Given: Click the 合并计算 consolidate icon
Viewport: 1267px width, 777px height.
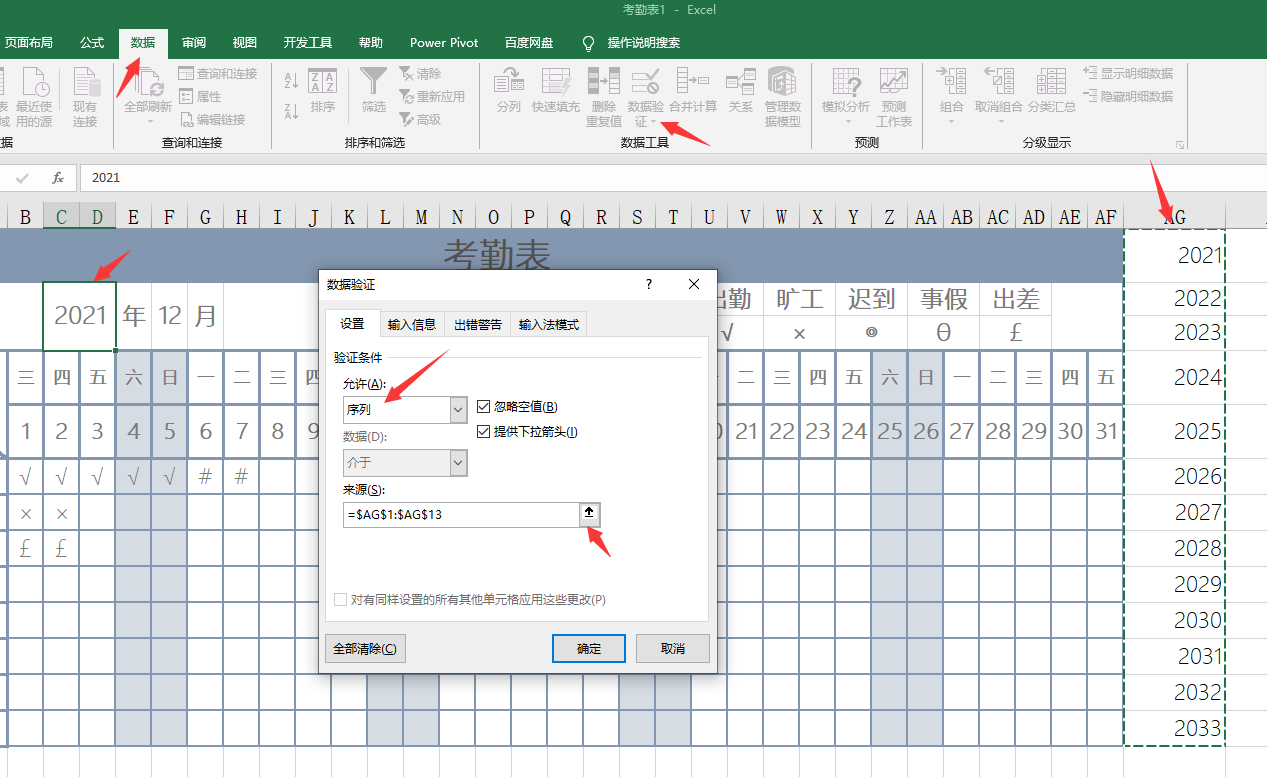Looking at the screenshot, I should (693, 82).
